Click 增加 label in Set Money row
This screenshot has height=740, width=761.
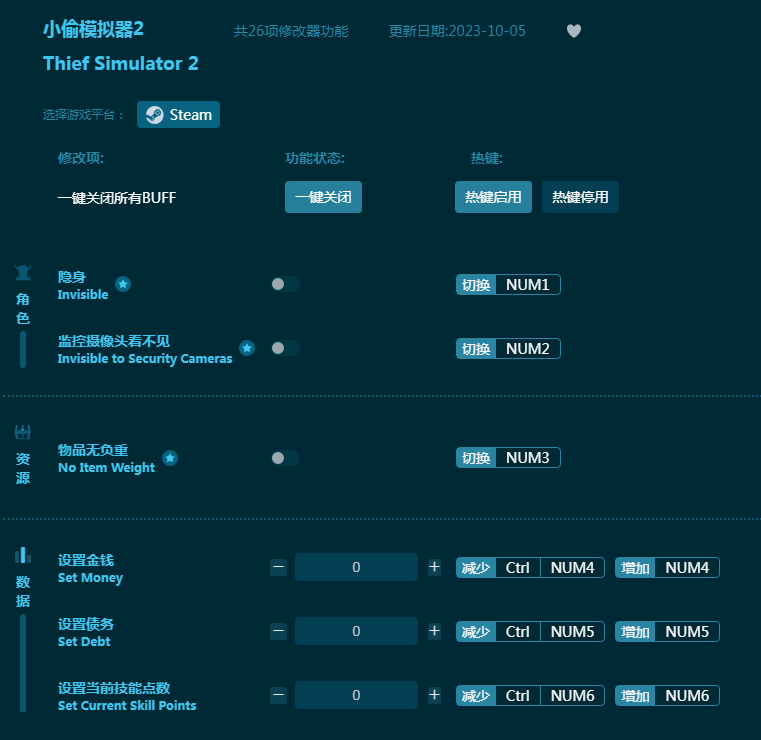pyautogui.click(x=635, y=568)
